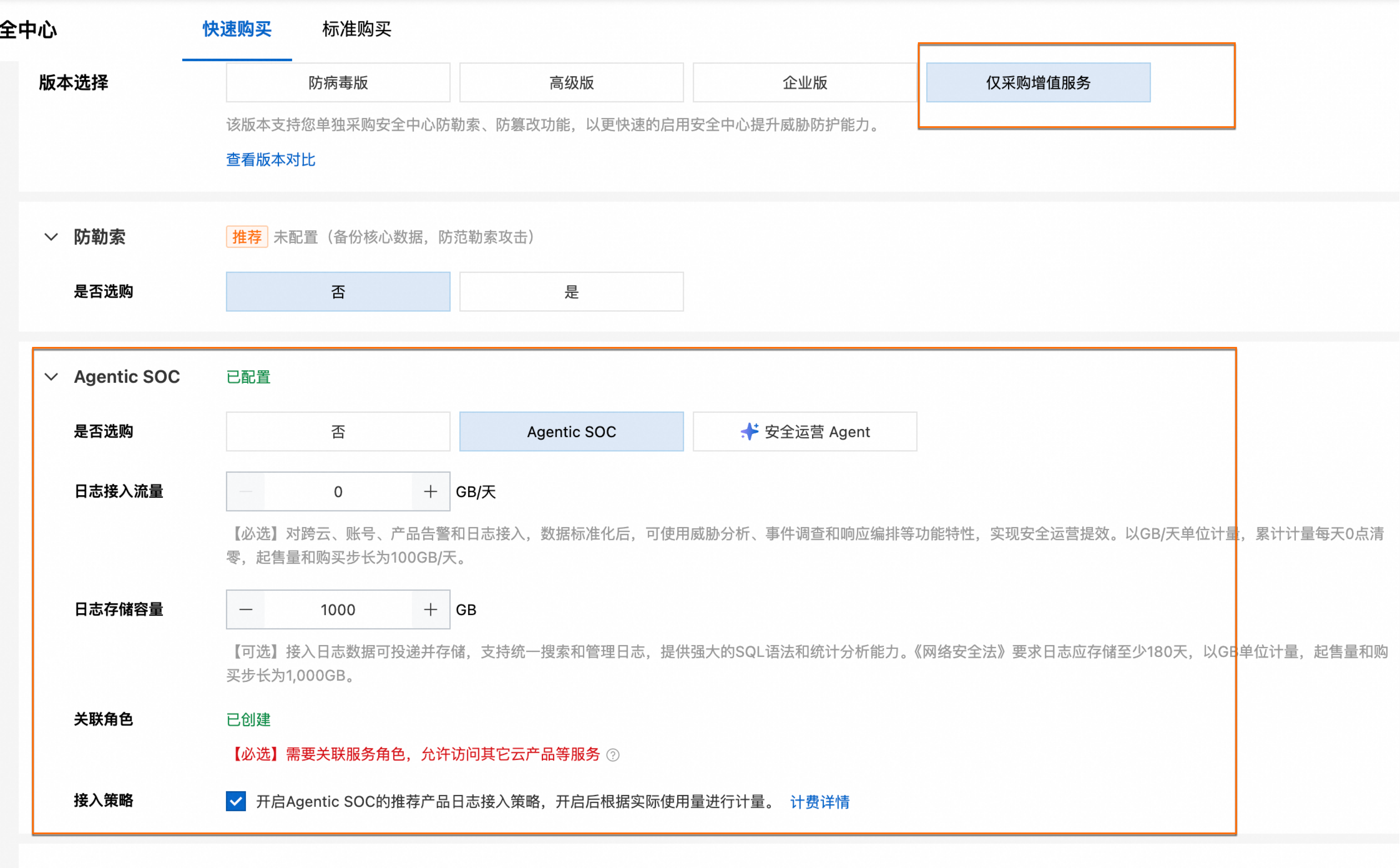
Task: Switch to 标准购买 tab
Action: [356, 29]
